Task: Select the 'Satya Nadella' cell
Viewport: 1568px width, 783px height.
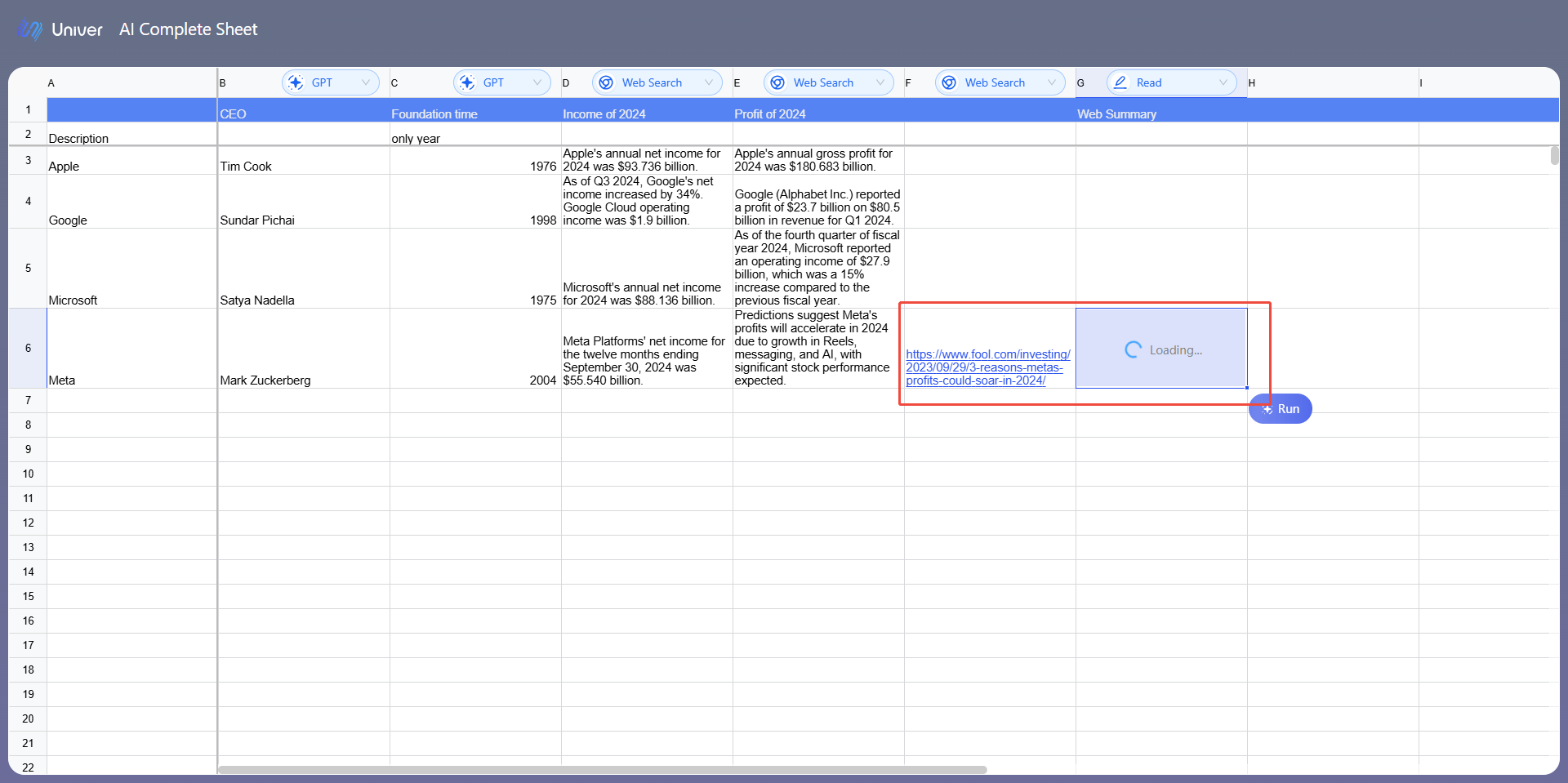Action: [x=304, y=269]
